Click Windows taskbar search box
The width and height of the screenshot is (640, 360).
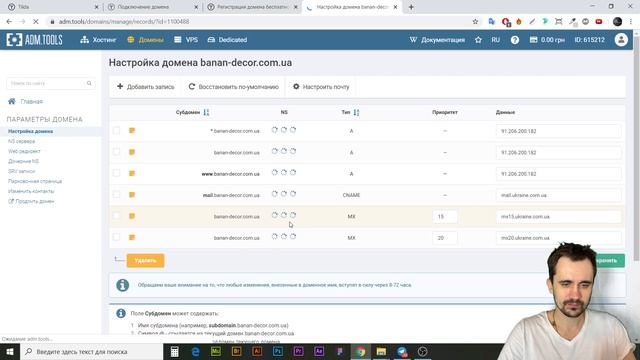pos(91,351)
